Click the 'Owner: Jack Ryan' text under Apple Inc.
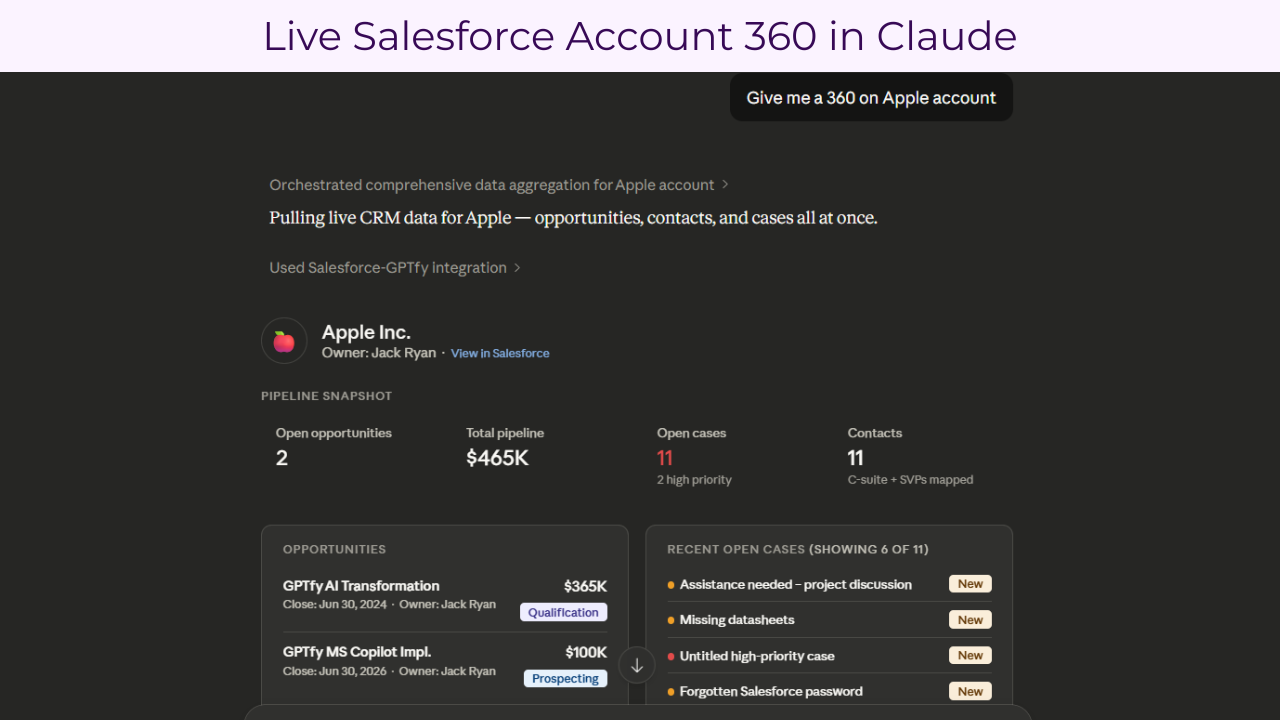1280x720 pixels. (x=379, y=353)
